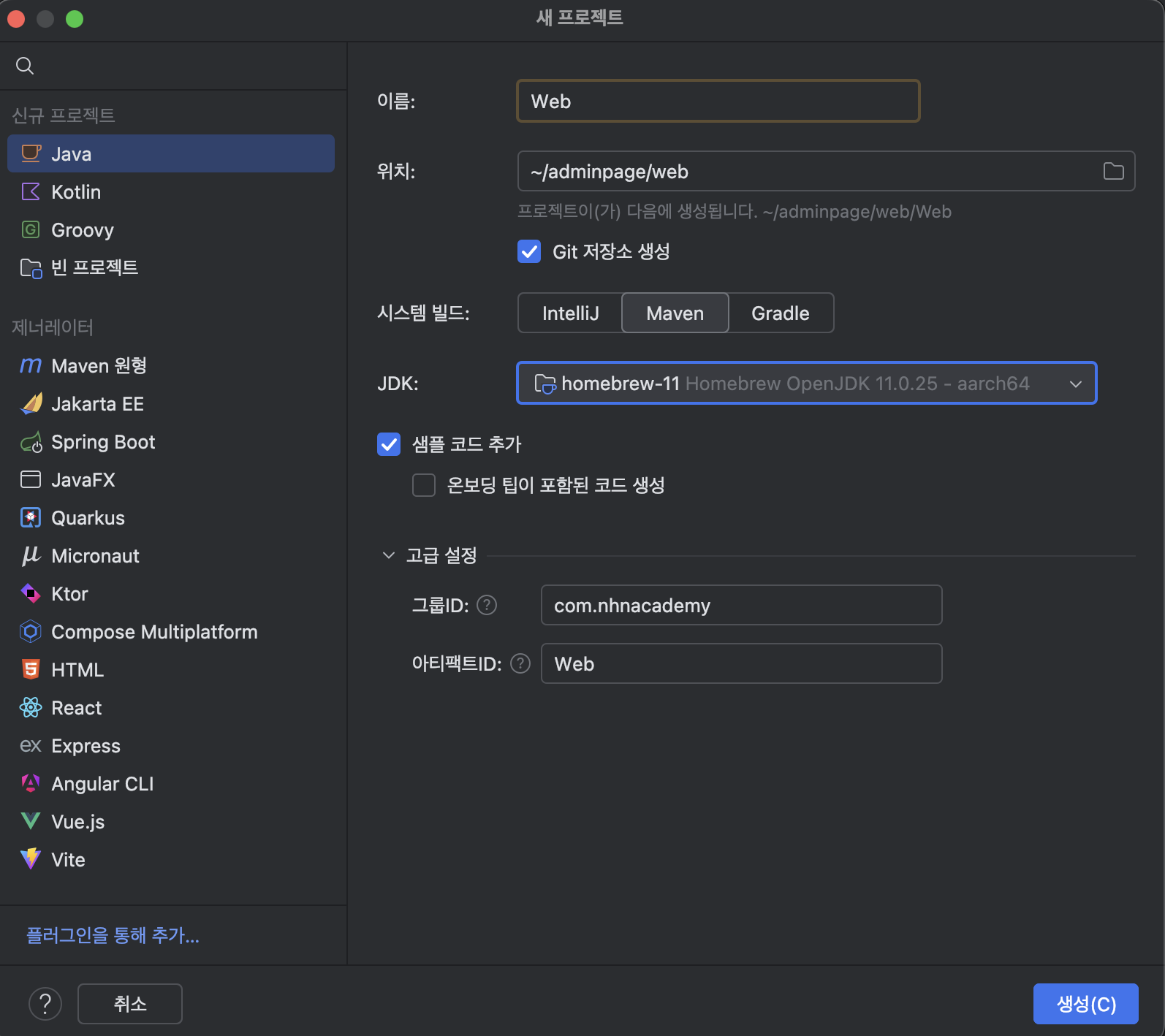Click the cancel button

click(130, 1004)
